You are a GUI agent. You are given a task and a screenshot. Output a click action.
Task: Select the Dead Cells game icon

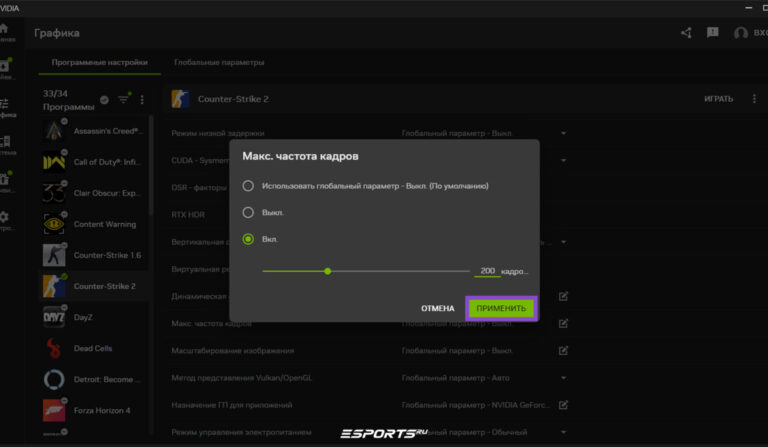pyautogui.click(x=54, y=349)
